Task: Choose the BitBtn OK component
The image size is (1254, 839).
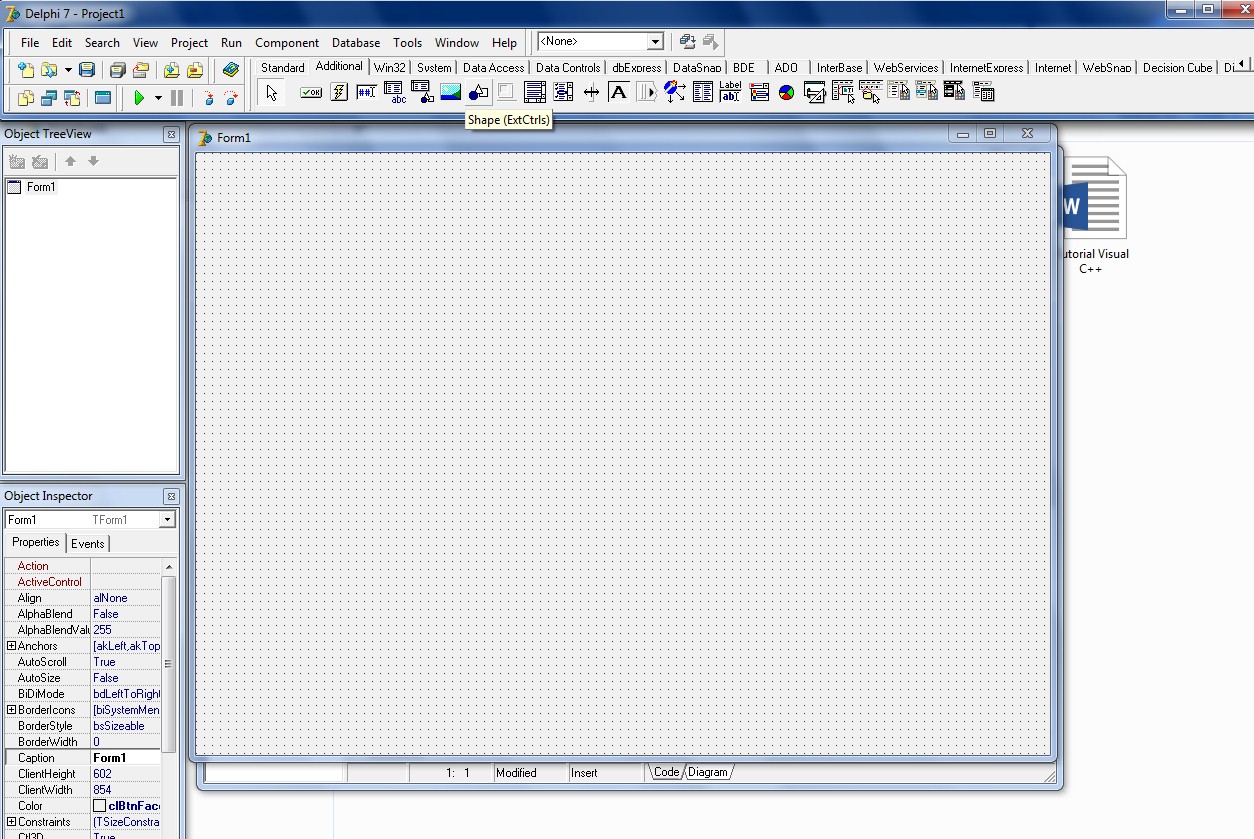Action: point(311,91)
